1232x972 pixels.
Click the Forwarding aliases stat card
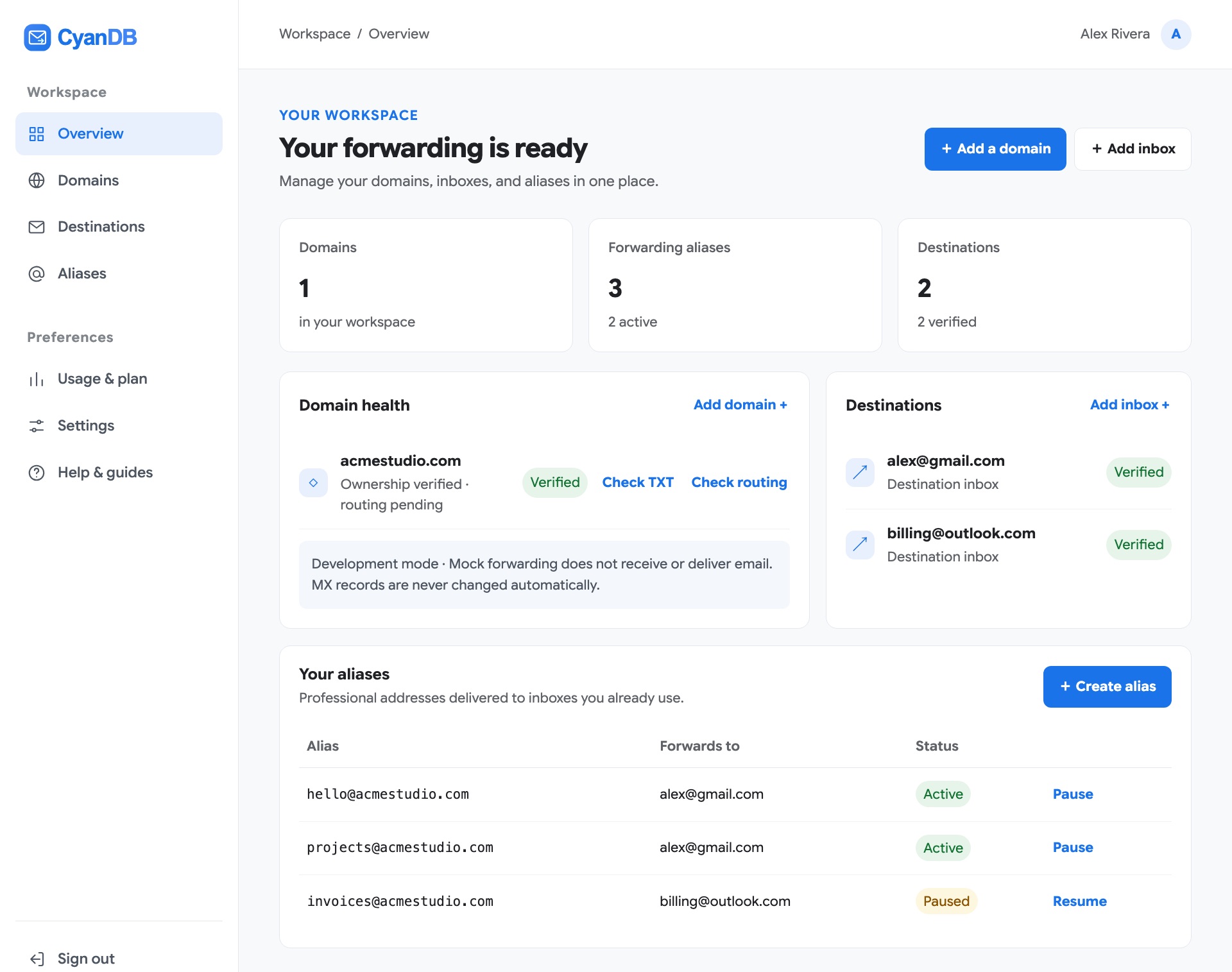tap(735, 285)
